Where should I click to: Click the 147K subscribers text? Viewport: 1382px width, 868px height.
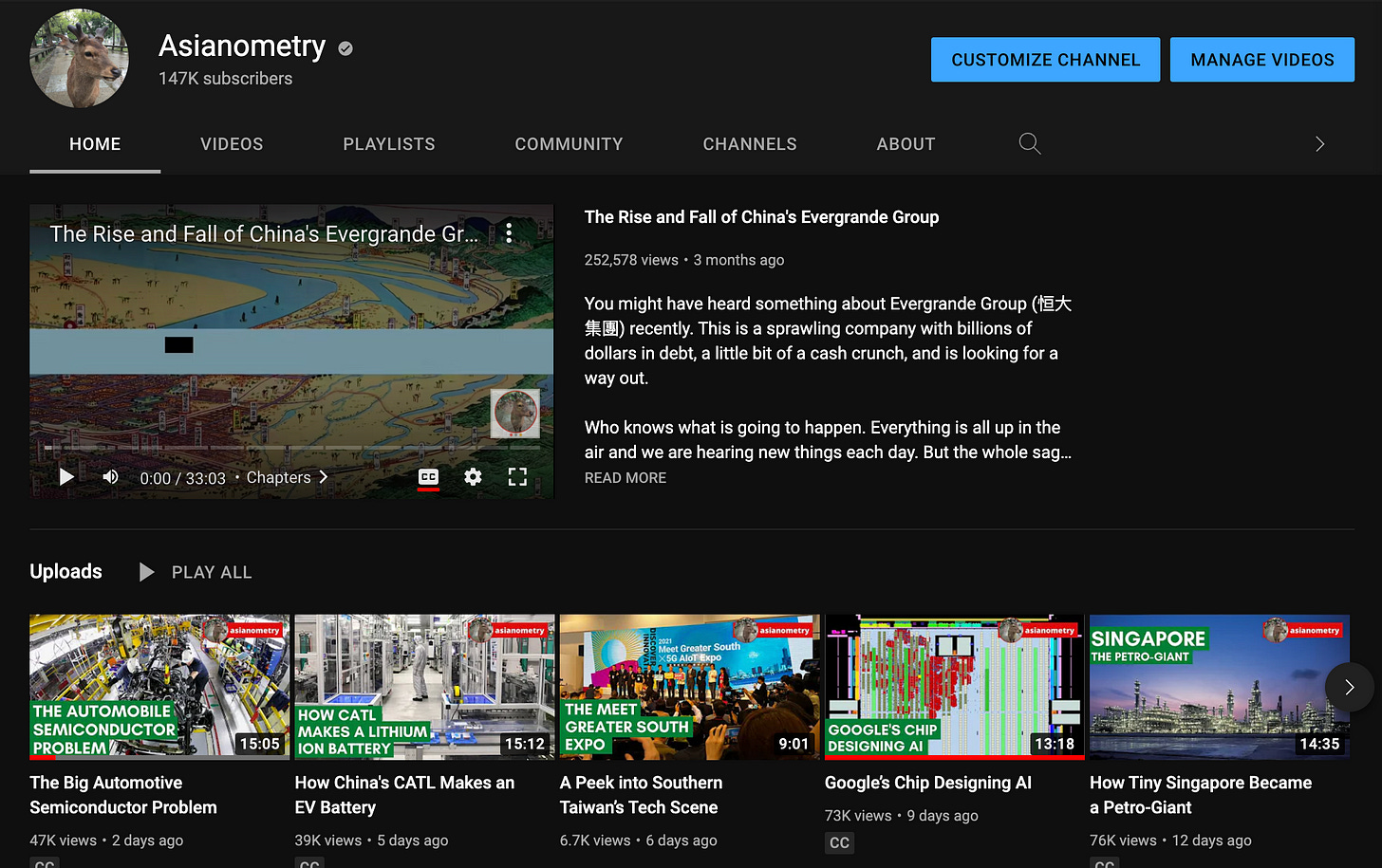[x=225, y=79]
